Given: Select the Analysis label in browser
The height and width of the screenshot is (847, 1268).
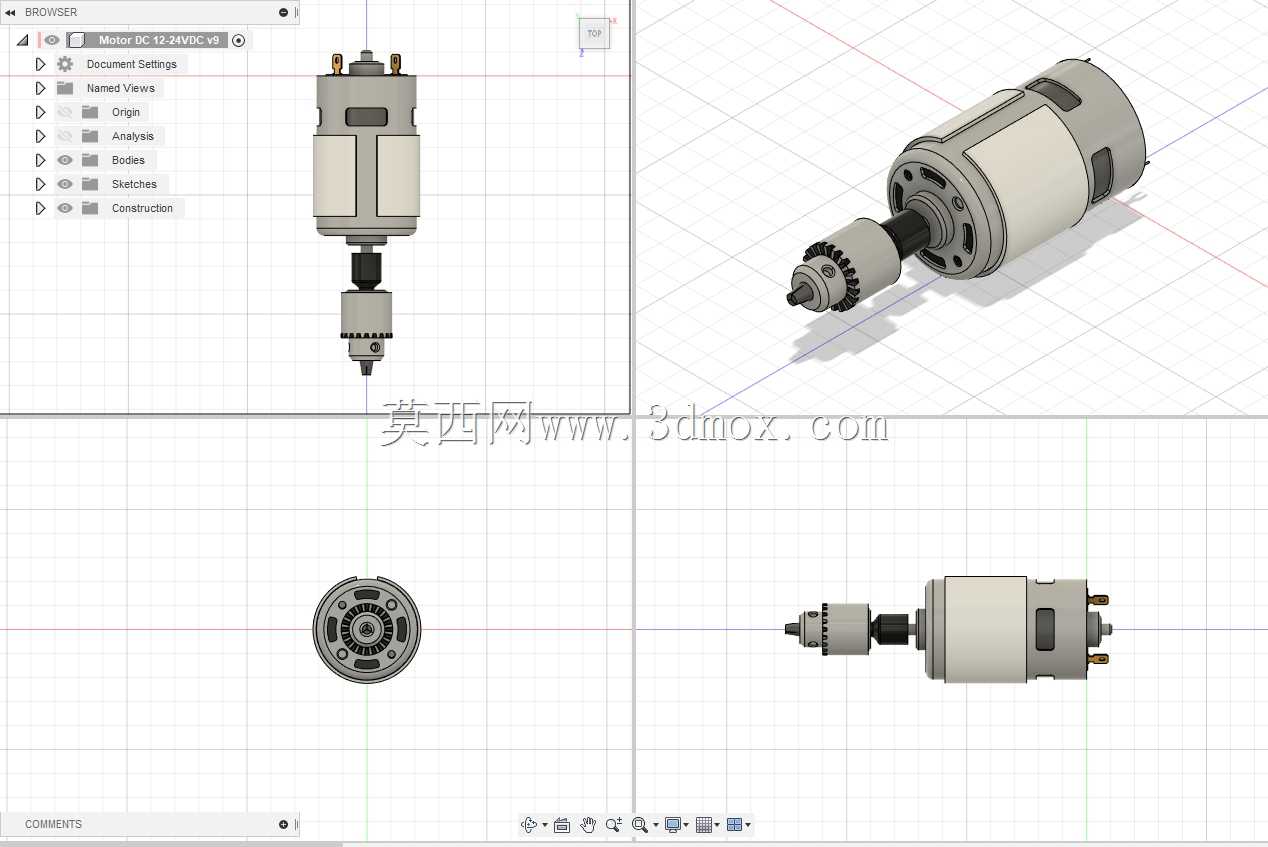Looking at the screenshot, I should (133, 136).
